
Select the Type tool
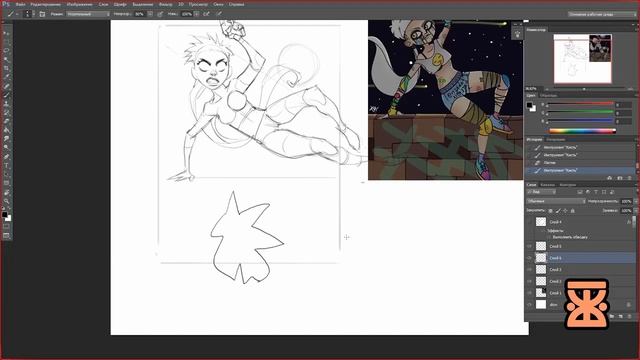pos(6,165)
